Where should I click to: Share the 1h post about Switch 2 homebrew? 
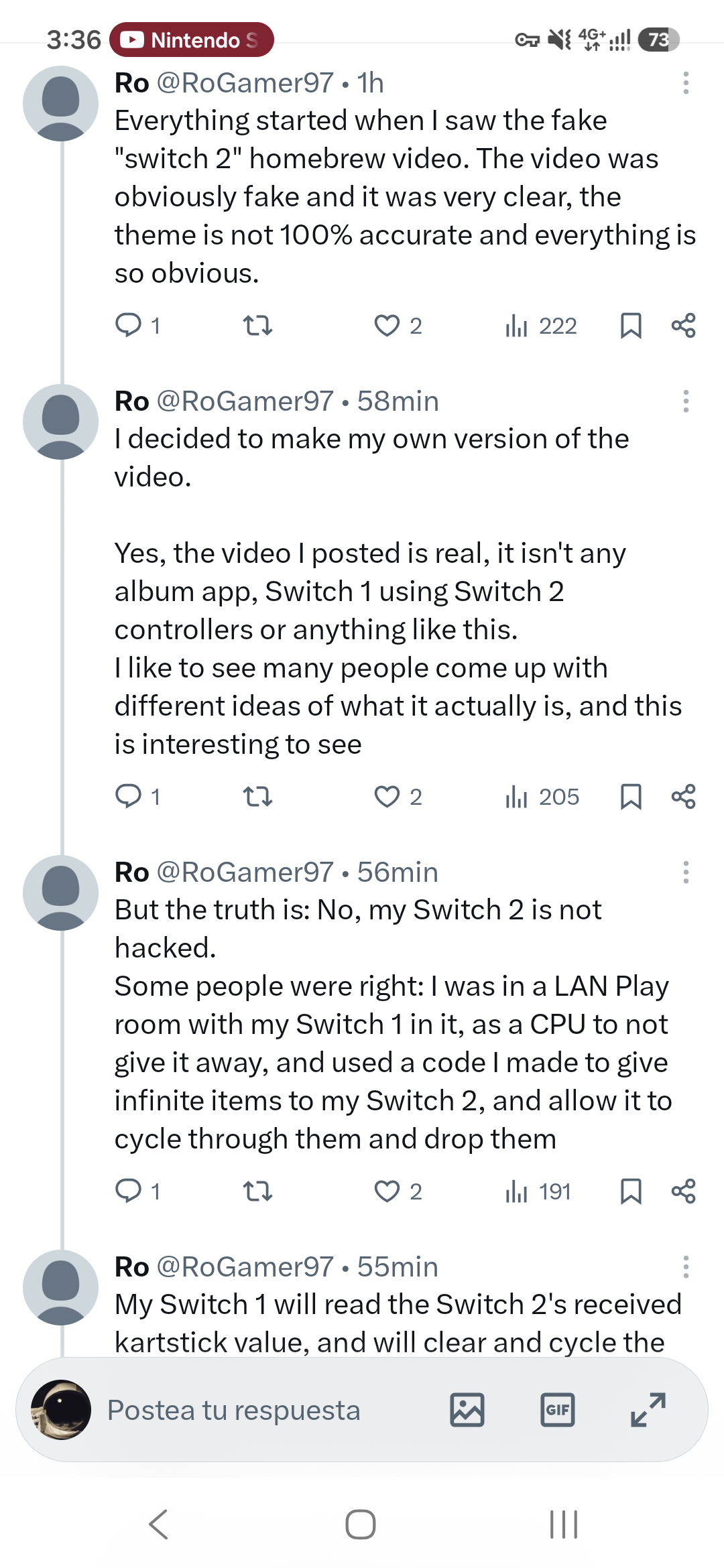click(683, 326)
